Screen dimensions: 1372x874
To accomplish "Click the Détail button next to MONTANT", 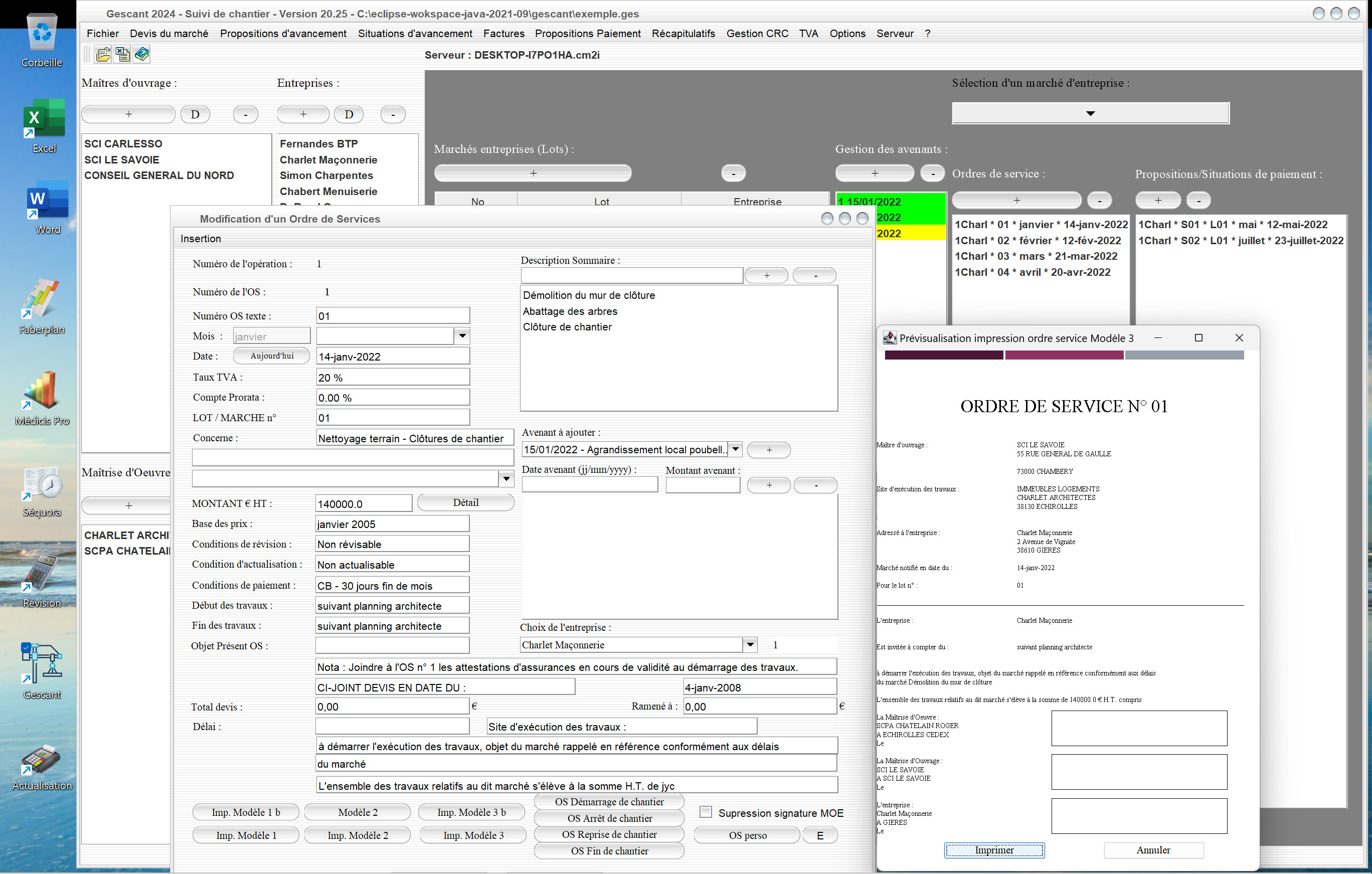I will tap(465, 502).
